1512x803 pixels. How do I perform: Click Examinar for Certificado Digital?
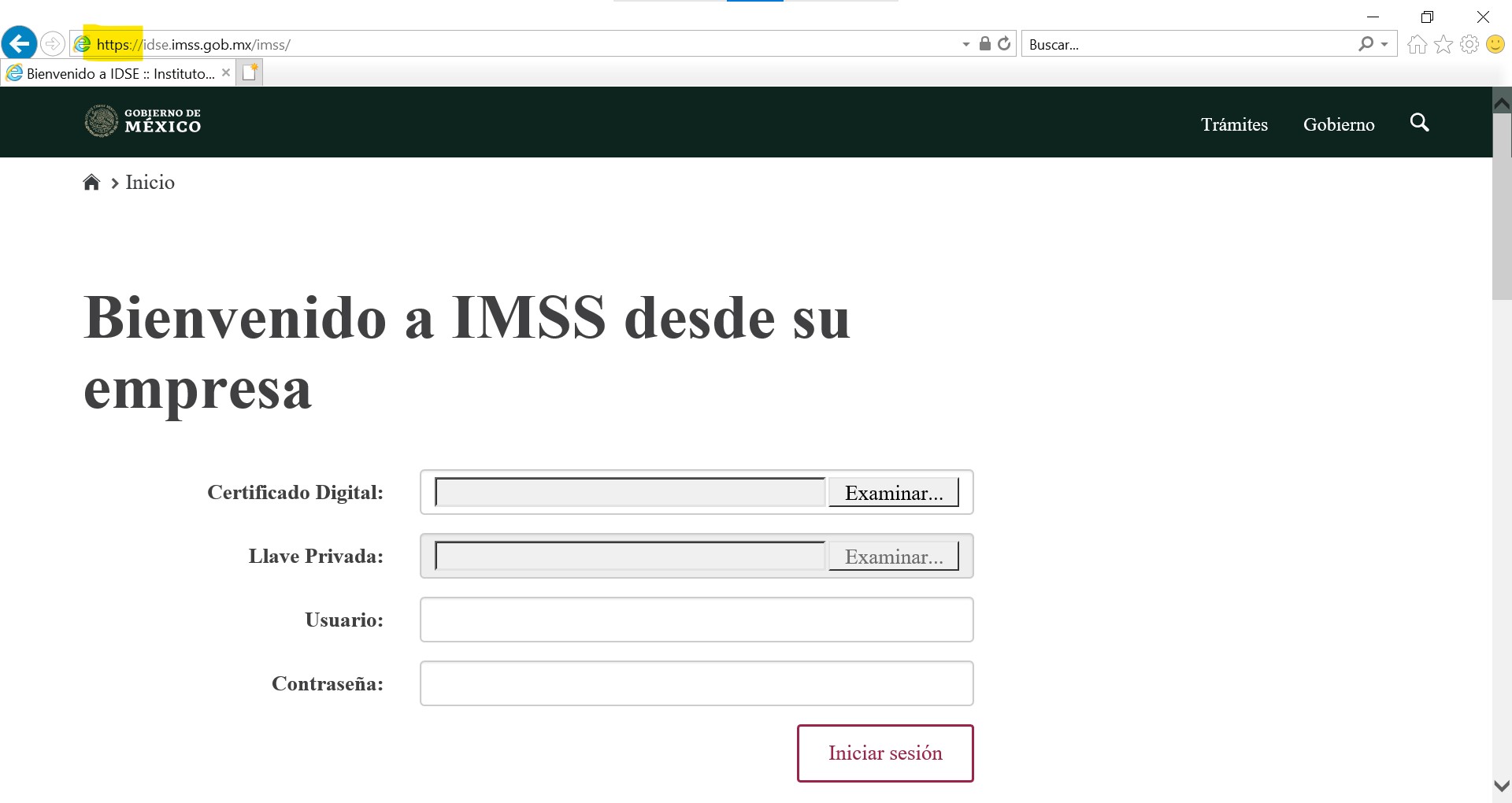pyautogui.click(x=894, y=493)
